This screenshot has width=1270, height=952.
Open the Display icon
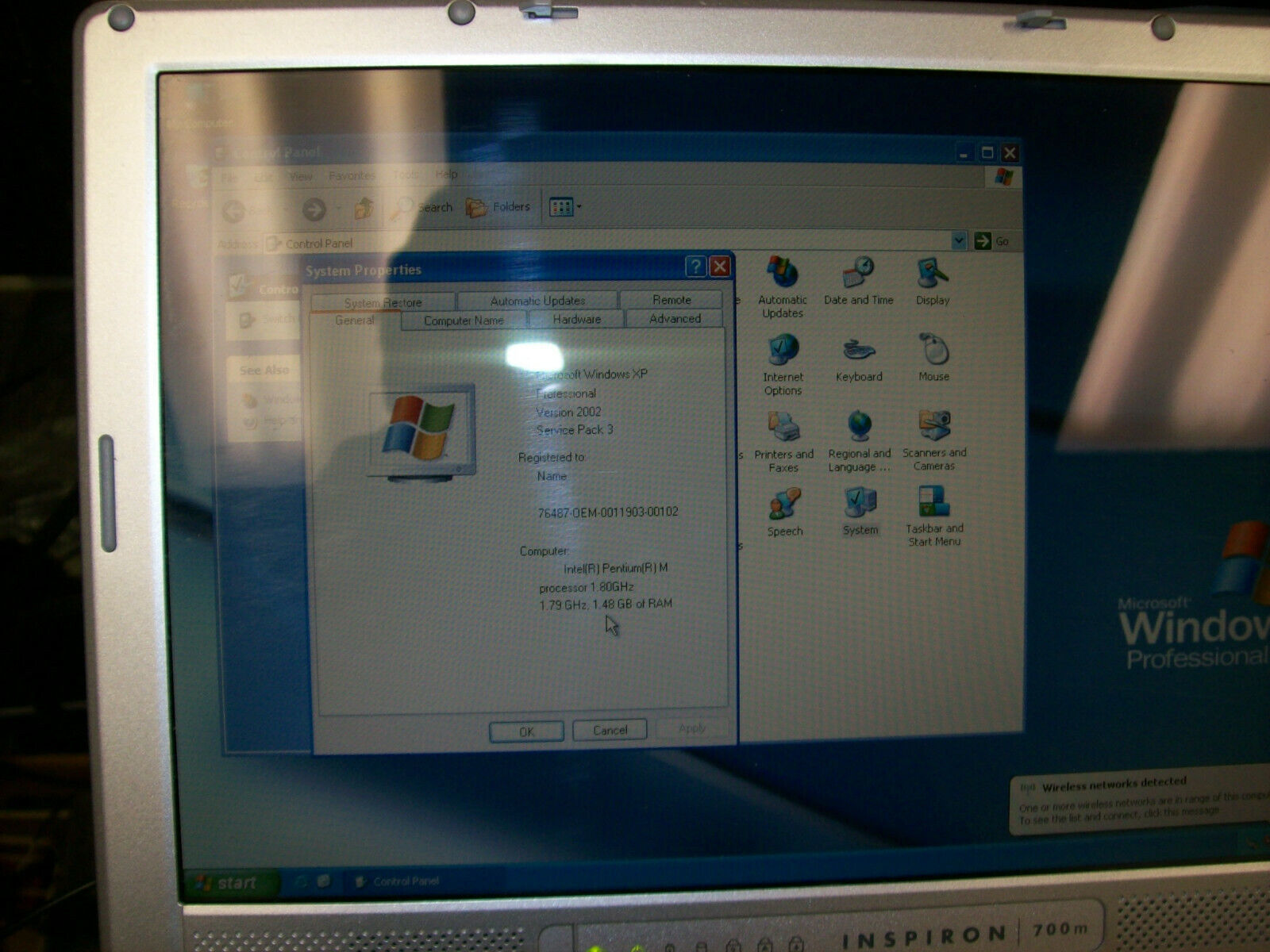pyautogui.click(x=933, y=281)
